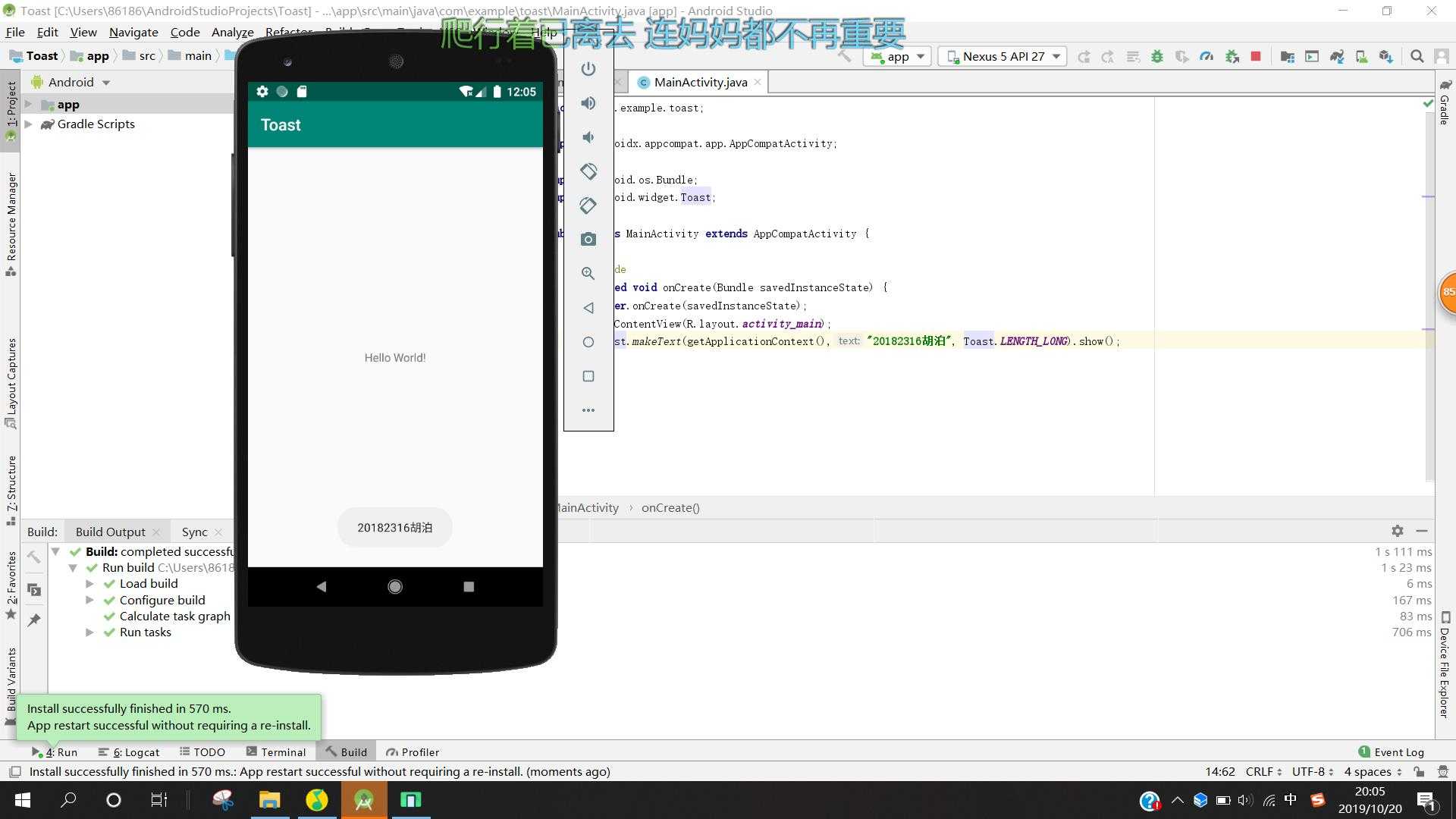Open the Analyze menu
The width and height of the screenshot is (1456, 819).
[232, 32]
